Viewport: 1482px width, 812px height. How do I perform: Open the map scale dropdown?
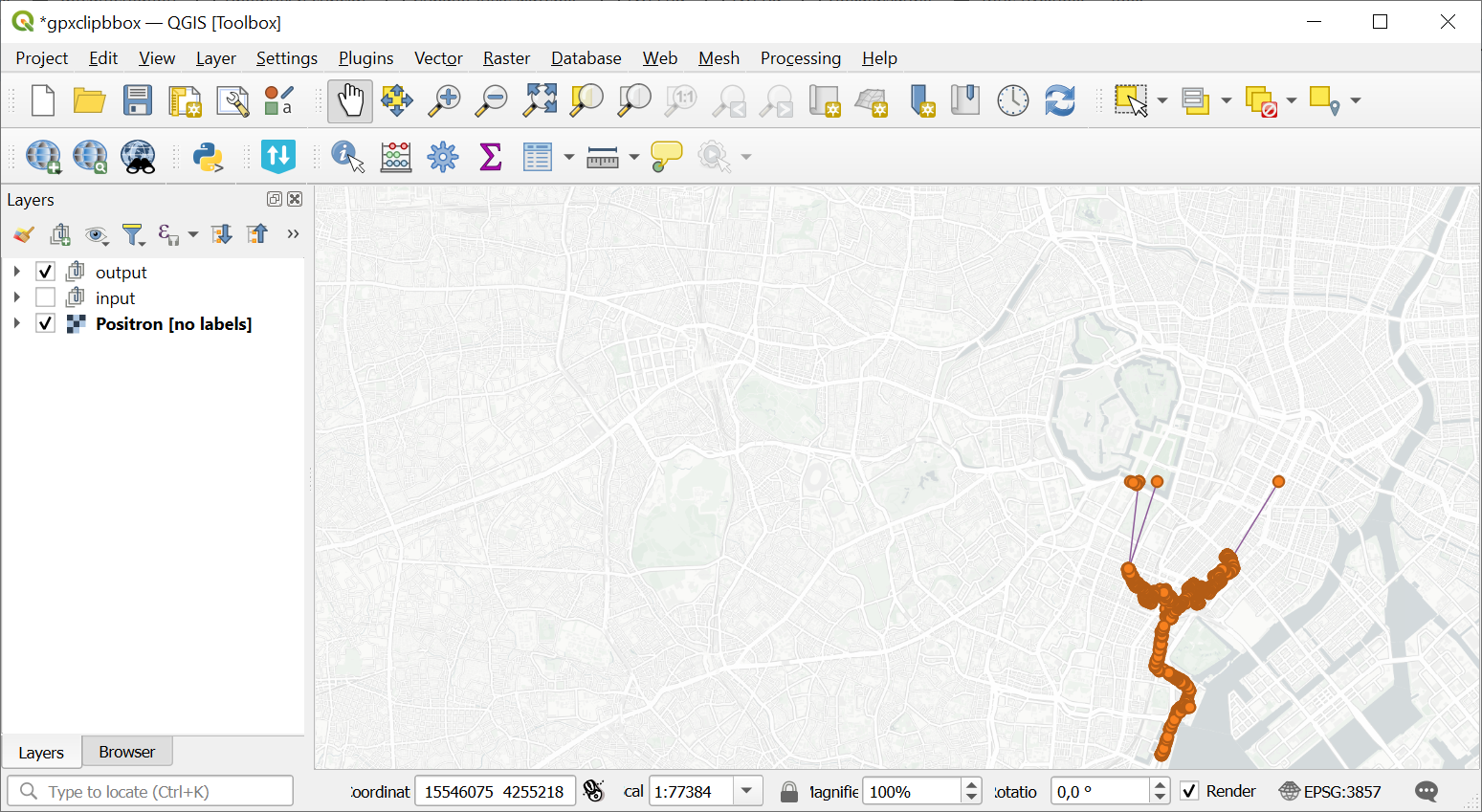click(x=745, y=791)
